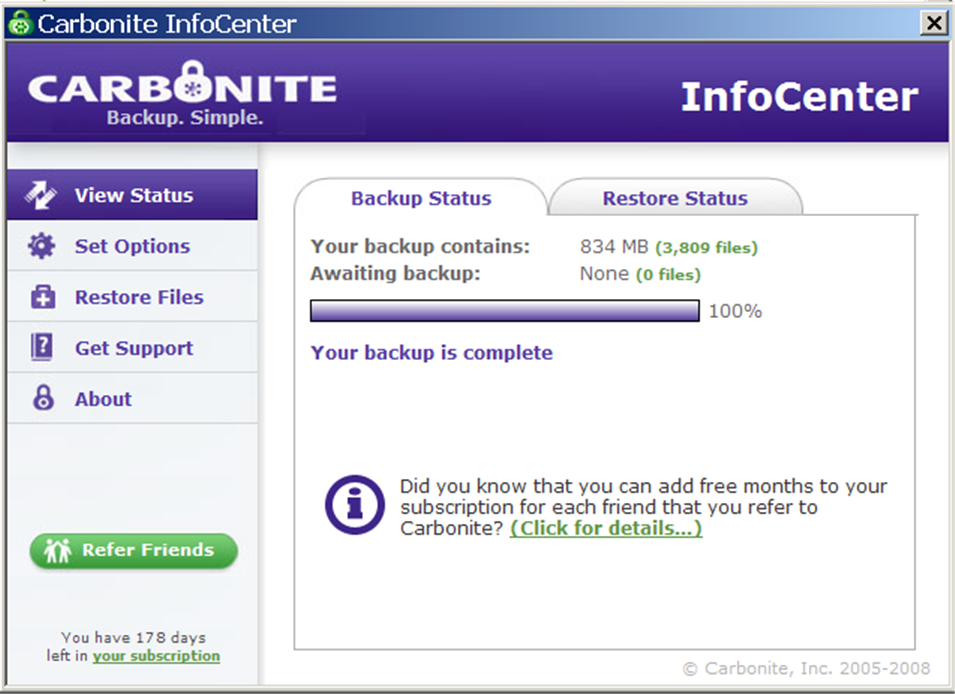The image size is (955, 694).
Task: Open the Restore Status tab
Action: click(674, 198)
